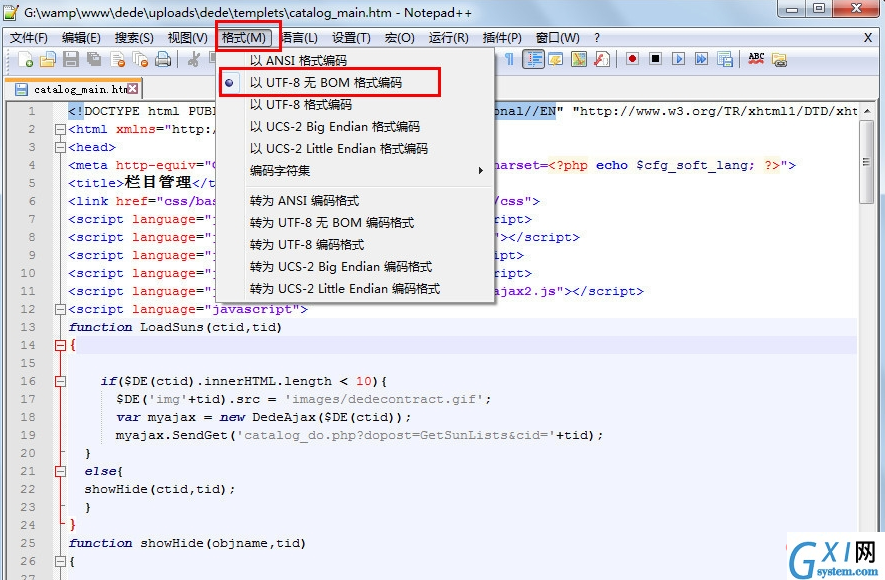This screenshot has width=885, height=580.
Task: Cut selection with the scissors icon
Action: click(x=194, y=59)
